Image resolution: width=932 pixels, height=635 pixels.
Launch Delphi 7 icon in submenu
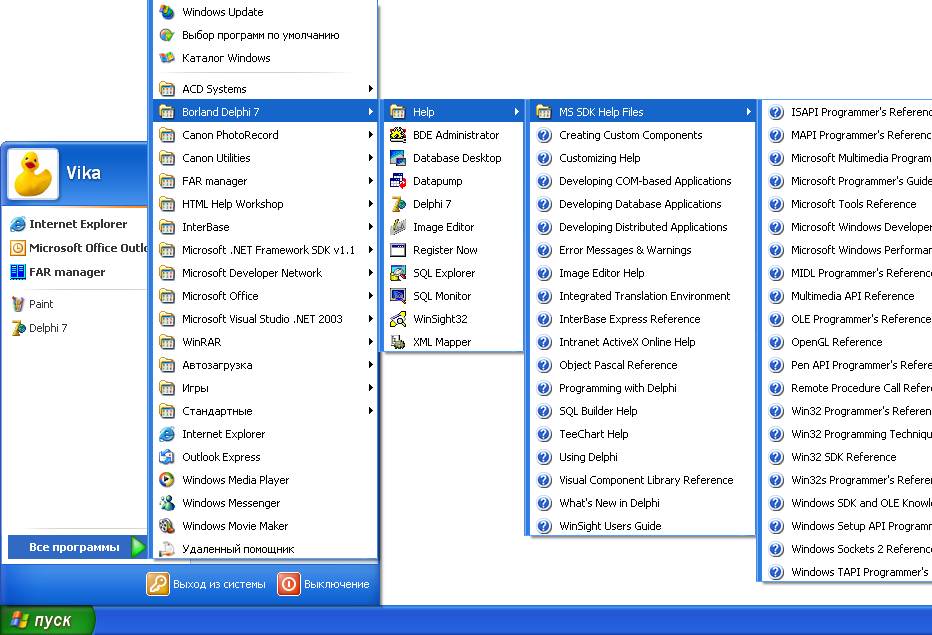pyautogui.click(x=398, y=204)
